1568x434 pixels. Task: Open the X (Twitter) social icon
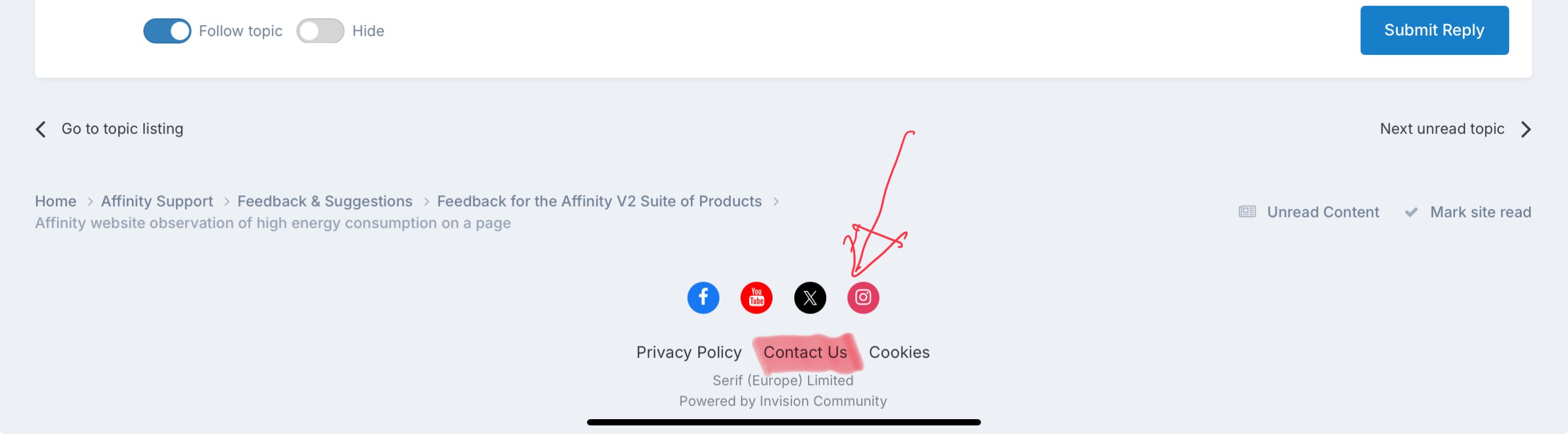(810, 298)
